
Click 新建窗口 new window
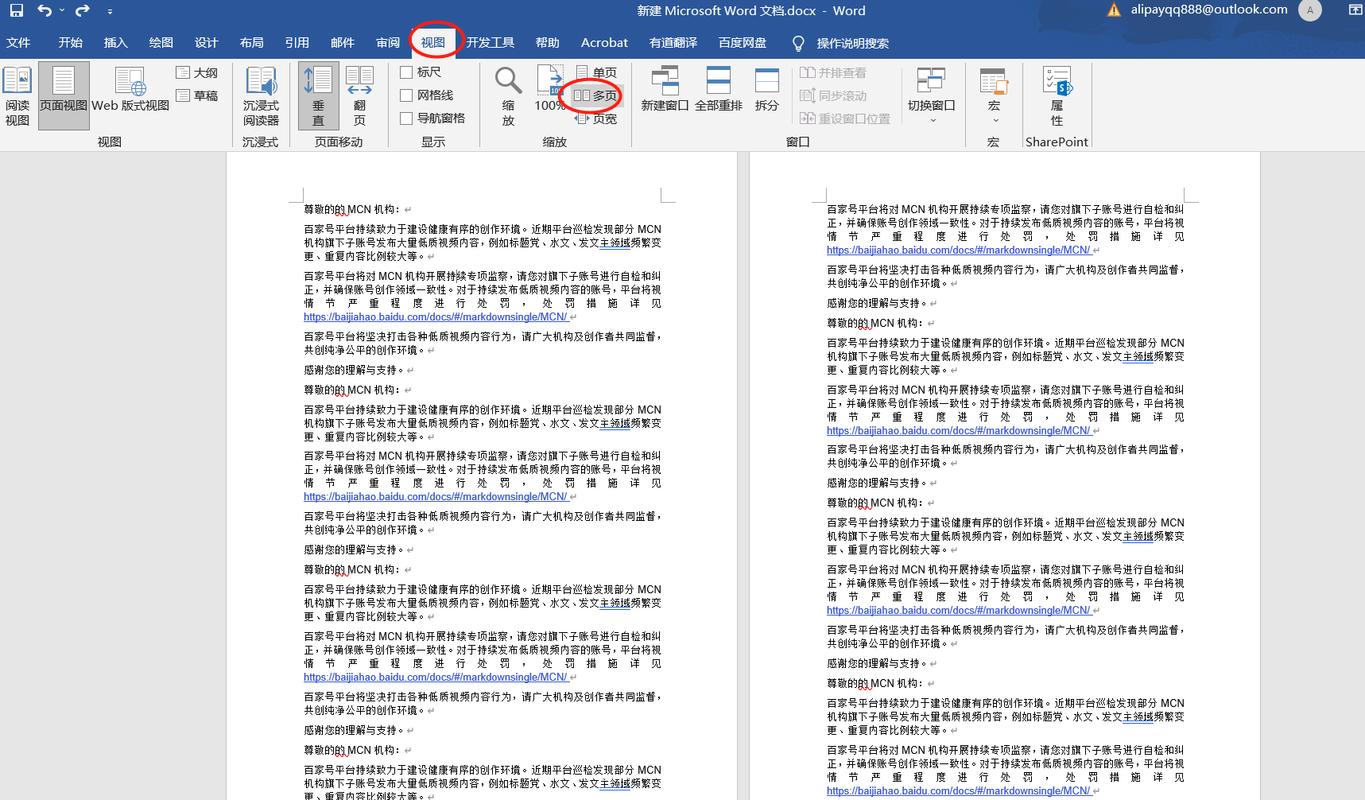[x=665, y=89]
